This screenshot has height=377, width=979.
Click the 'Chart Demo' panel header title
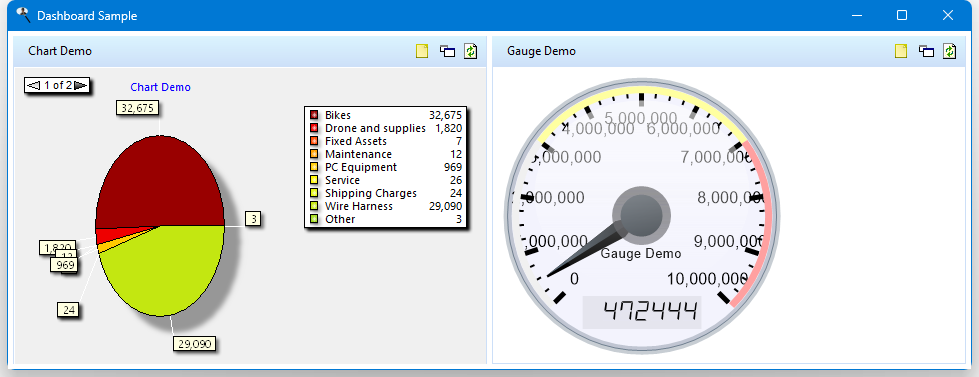60,51
